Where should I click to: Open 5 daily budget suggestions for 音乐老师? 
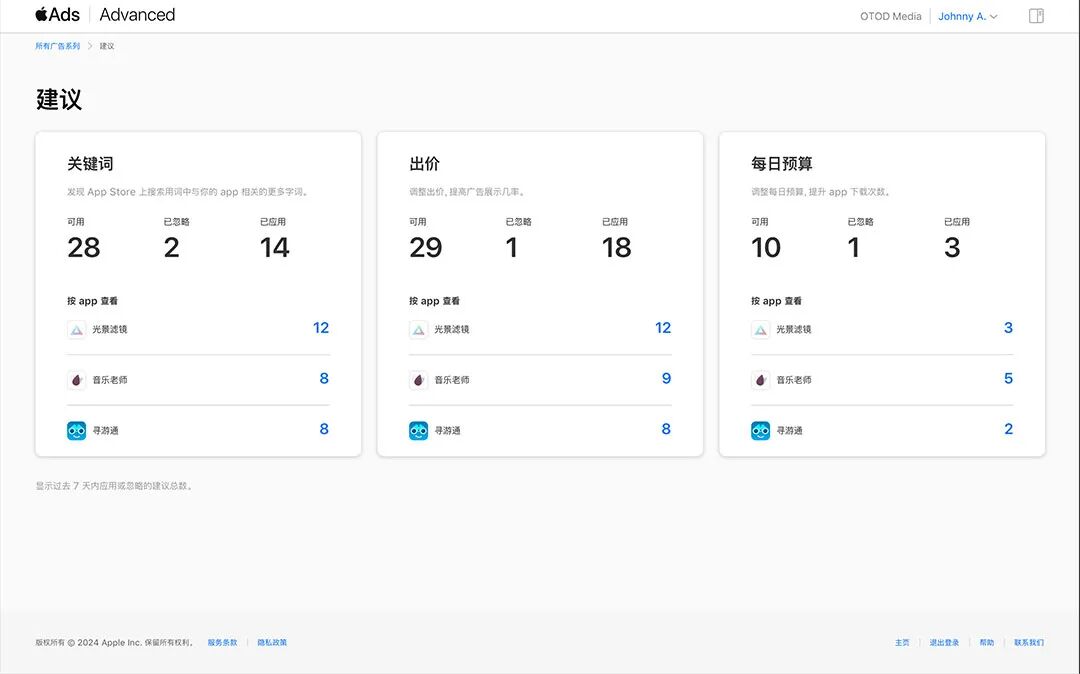pos(1008,378)
